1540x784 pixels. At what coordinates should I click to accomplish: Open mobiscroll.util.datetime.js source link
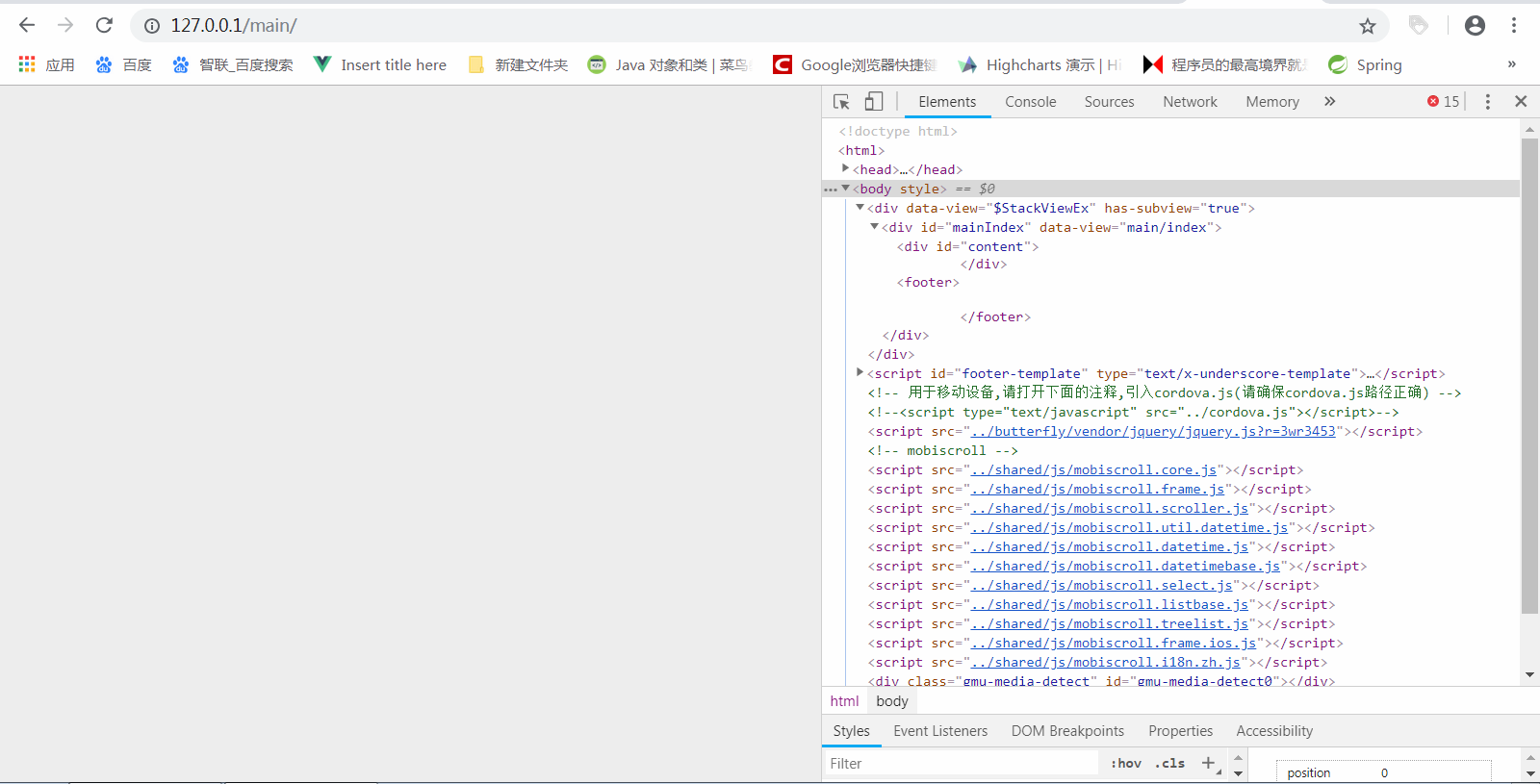(x=1129, y=528)
